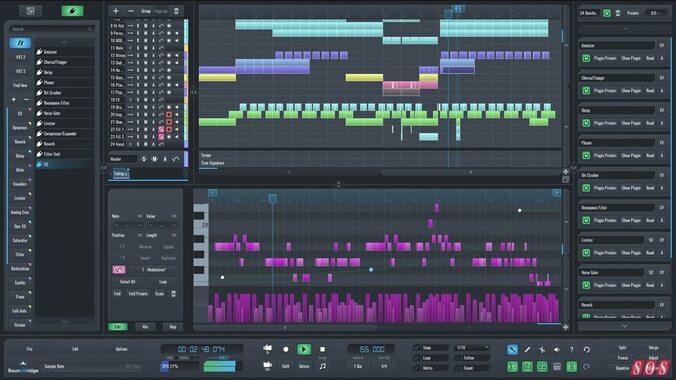Screen dimensions: 676x380
Task: Click Show Plugin for the Delay effect
Action: click(x=631, y=123)
